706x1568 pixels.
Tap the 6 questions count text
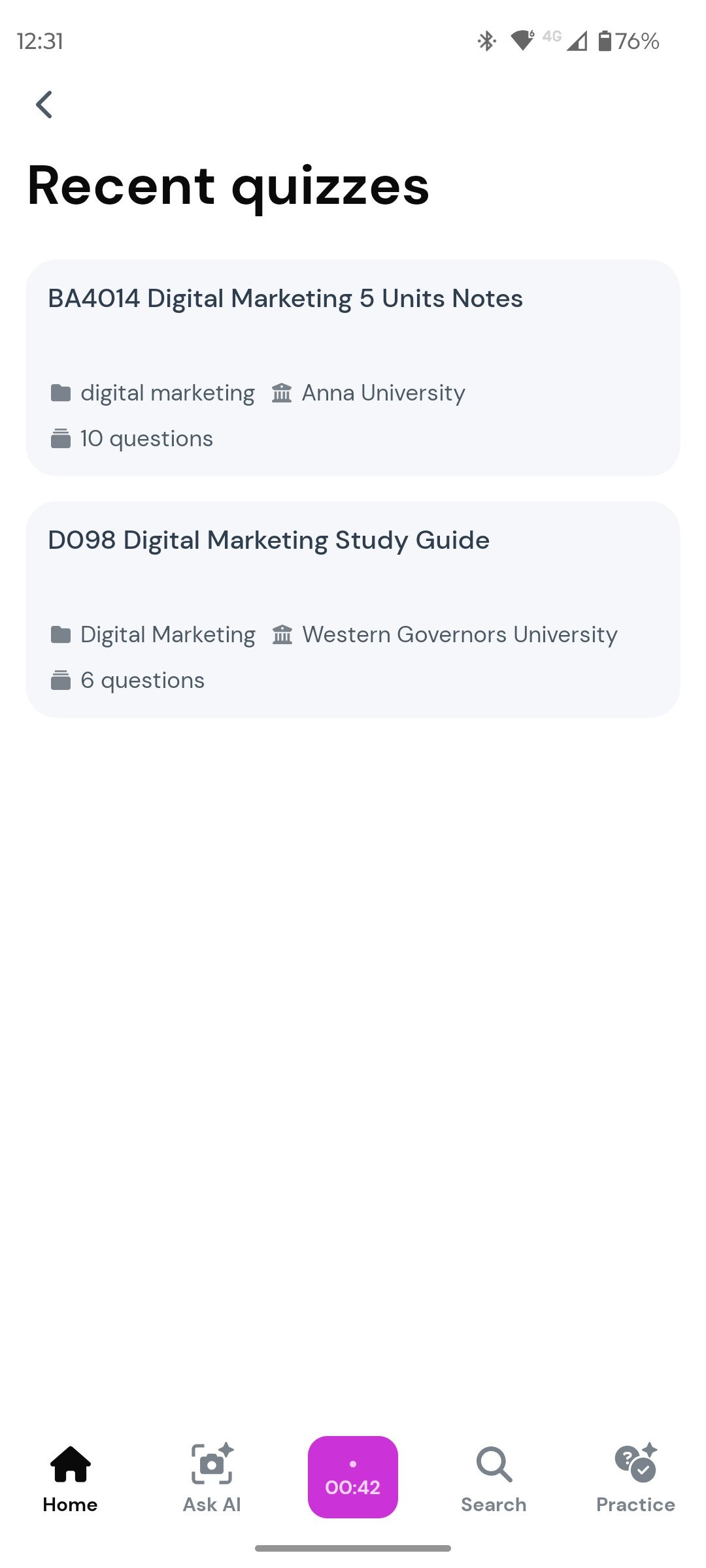tap(143, 680)
